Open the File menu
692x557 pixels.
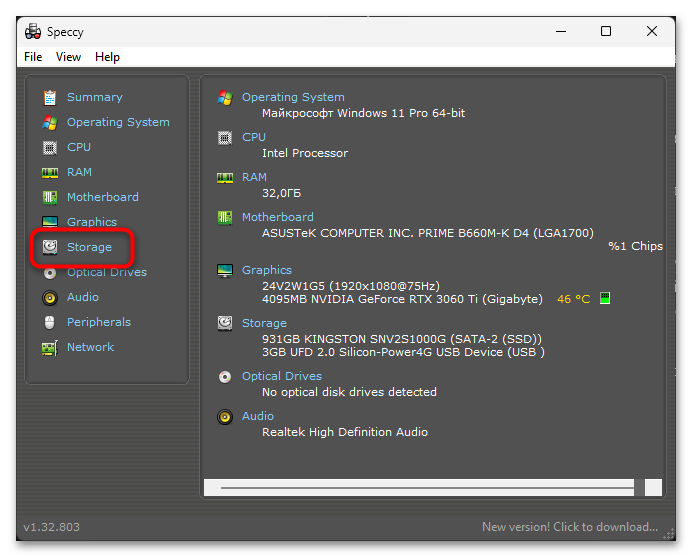coord(33,57)
